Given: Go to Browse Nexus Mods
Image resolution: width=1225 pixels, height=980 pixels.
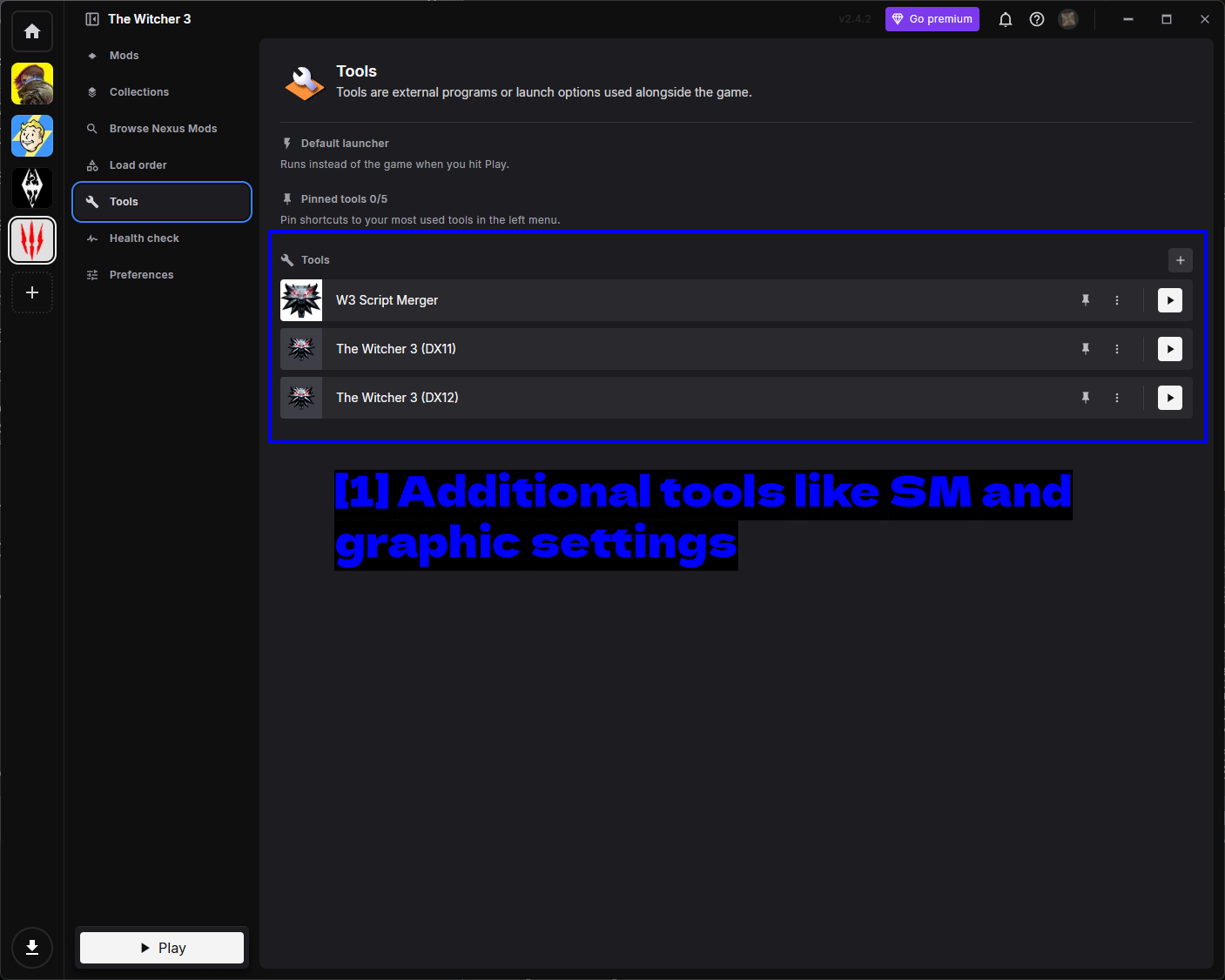Looking at the screenshot, I should pos(162,129).
